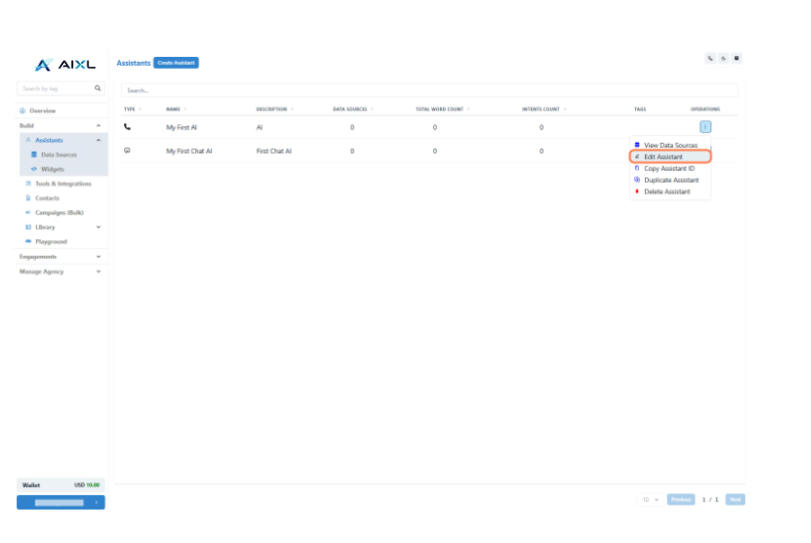Toggle dark mode with the moon icon
811x543 pixels.
pyautogui.click(x=723, y=58)
